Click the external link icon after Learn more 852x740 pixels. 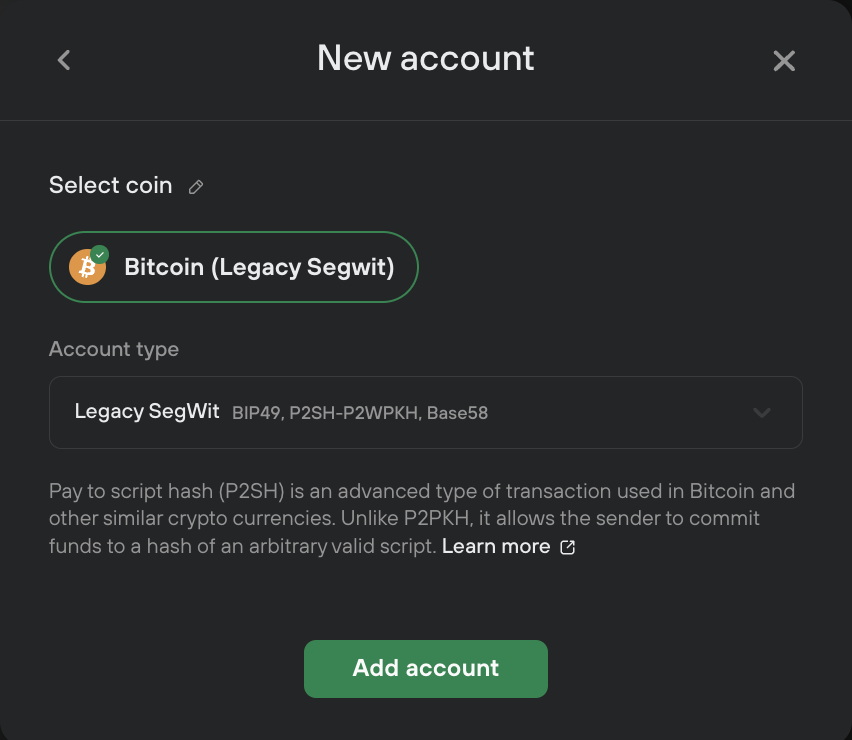(x=567, y=547)
